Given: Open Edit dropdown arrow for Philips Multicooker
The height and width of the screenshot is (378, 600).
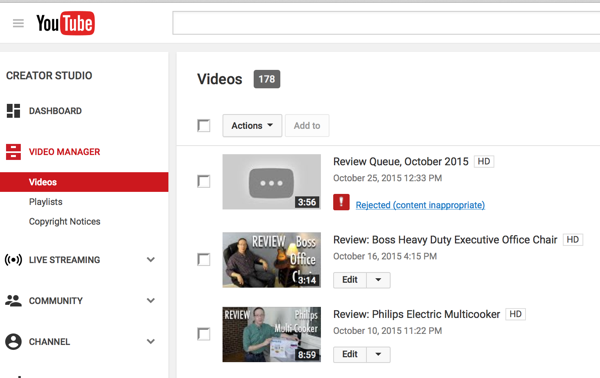Looking at the screenshot, I should [x=378, y=355].
